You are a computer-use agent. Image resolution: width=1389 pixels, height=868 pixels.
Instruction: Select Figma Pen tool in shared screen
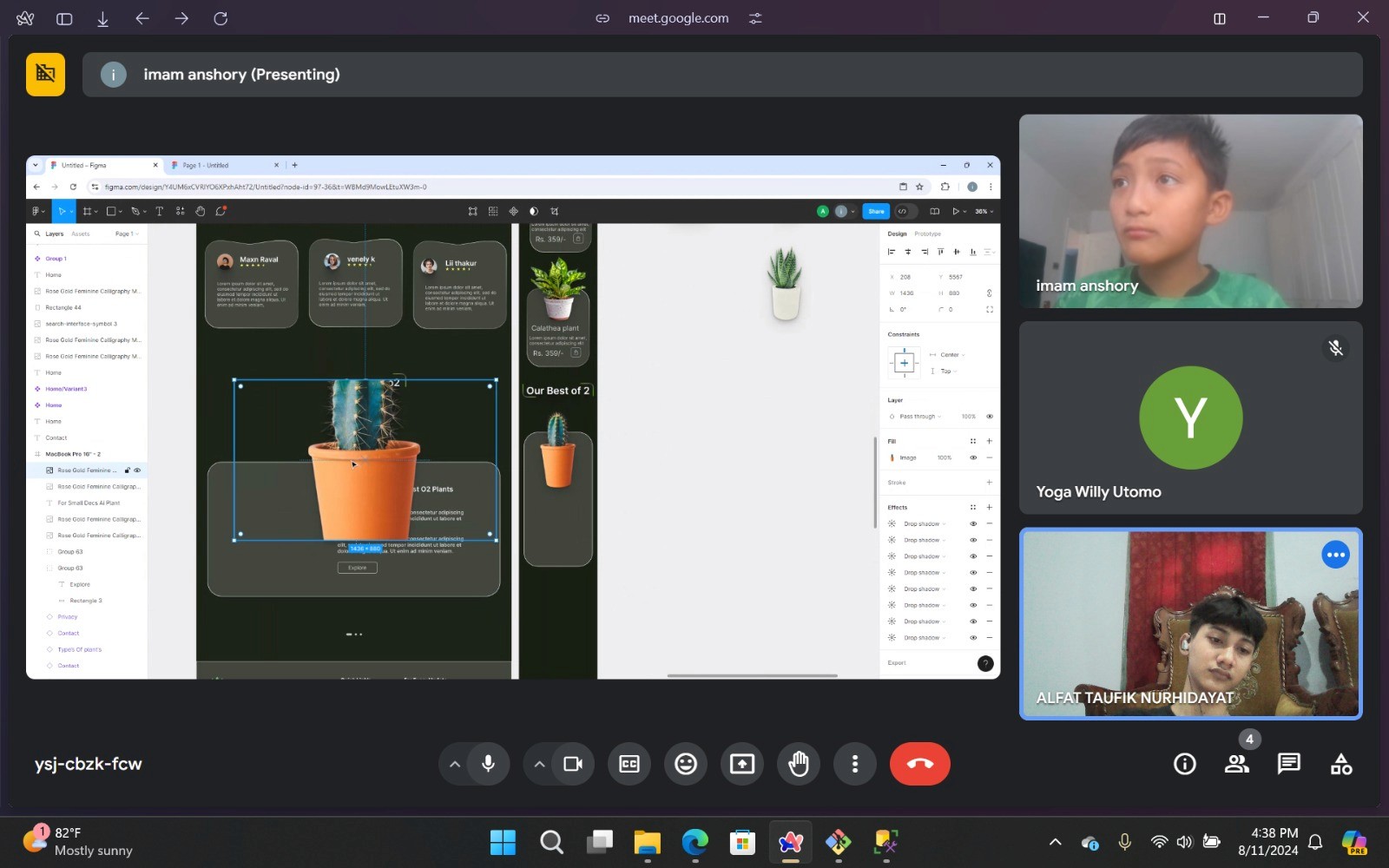coord(135,211)
